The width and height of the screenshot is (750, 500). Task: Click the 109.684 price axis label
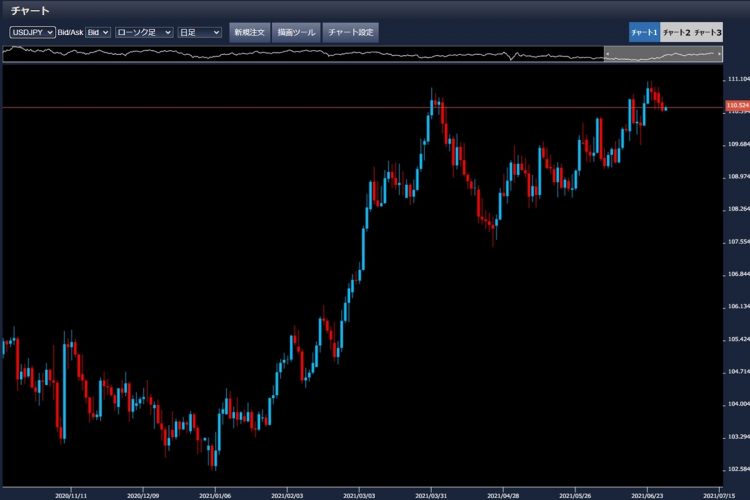click(739, 144)
